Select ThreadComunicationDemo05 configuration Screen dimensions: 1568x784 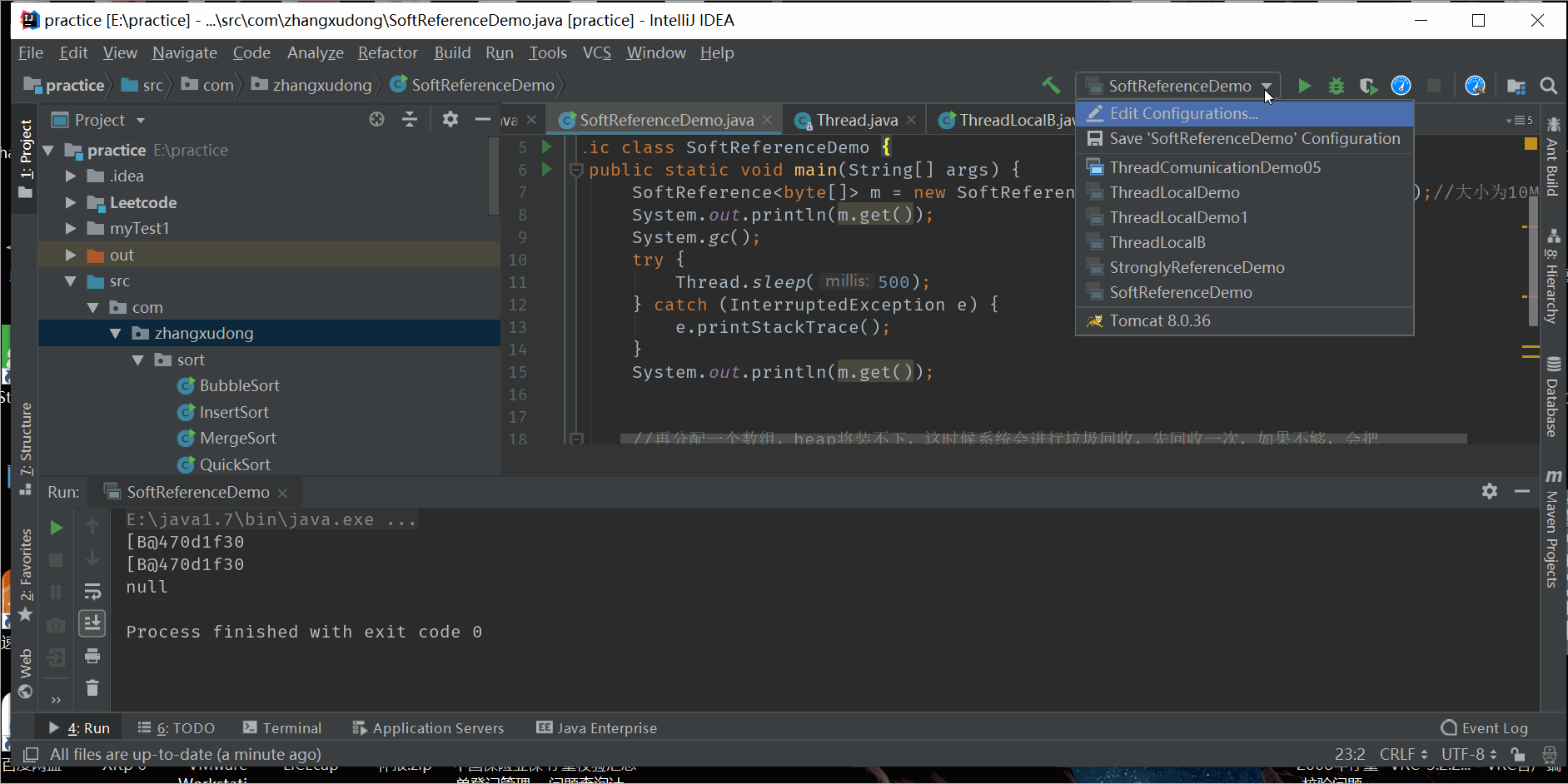[1245, 167]
